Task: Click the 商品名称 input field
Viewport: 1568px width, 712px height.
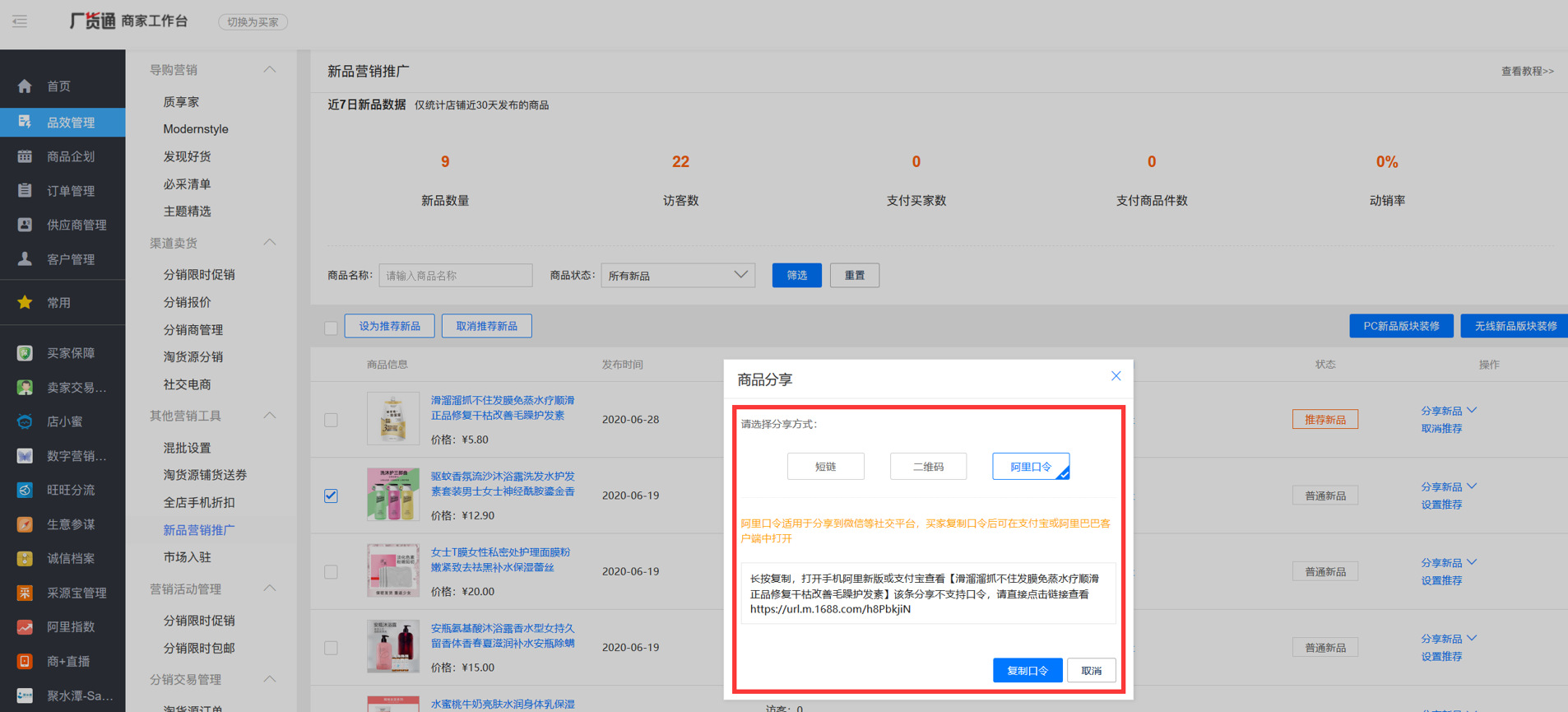Action: pyautogui.click(x=455, y=276)
